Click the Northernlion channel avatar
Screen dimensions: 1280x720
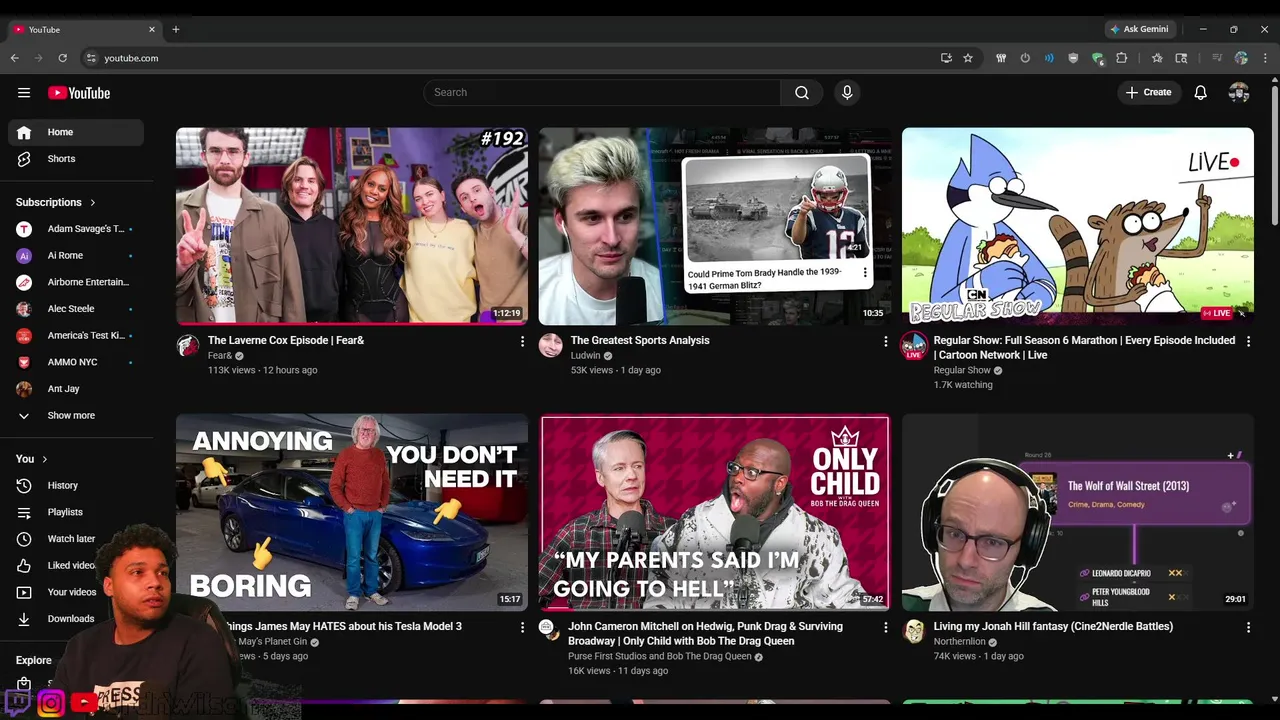[x=914, y=631]
